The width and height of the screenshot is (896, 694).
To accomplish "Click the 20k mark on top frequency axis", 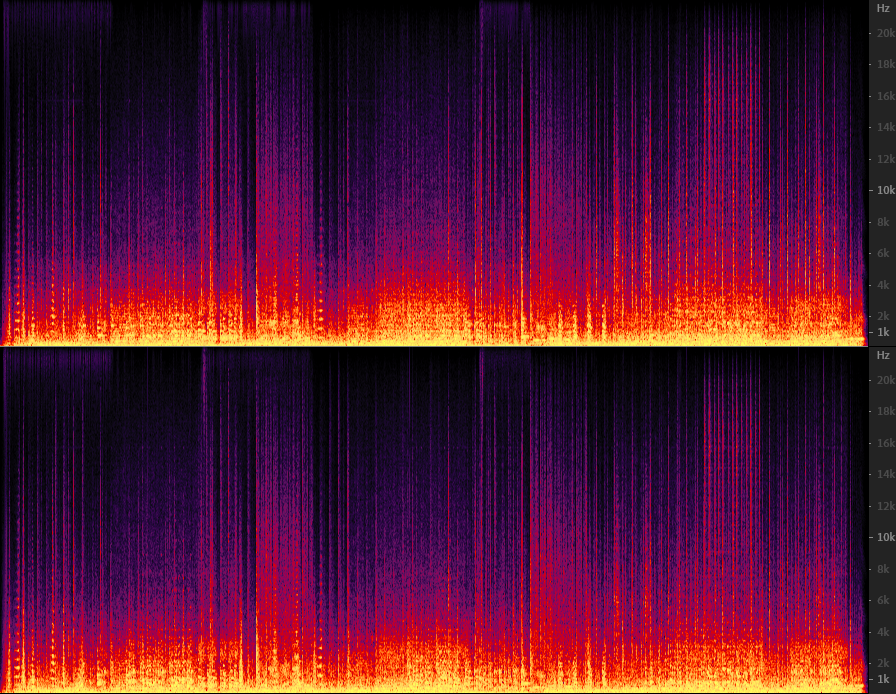I will point(885,33).
